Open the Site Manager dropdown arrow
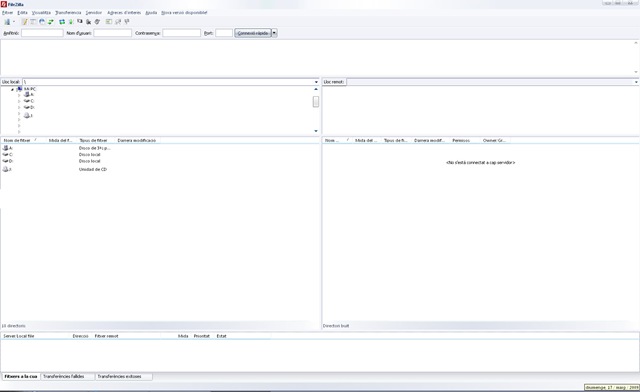The height and width of the screenshot is (392, 640). tap(14, 22)
